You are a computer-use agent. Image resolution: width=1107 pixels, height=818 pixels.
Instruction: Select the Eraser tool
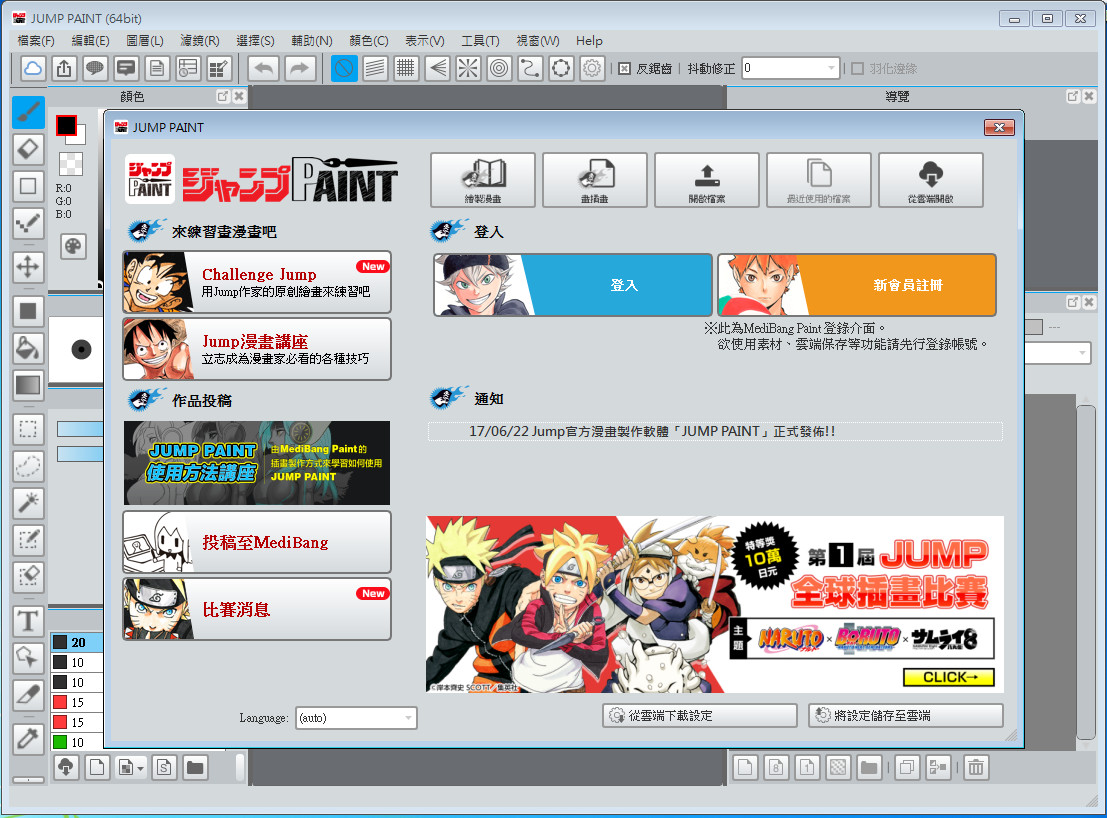[28, 149]
